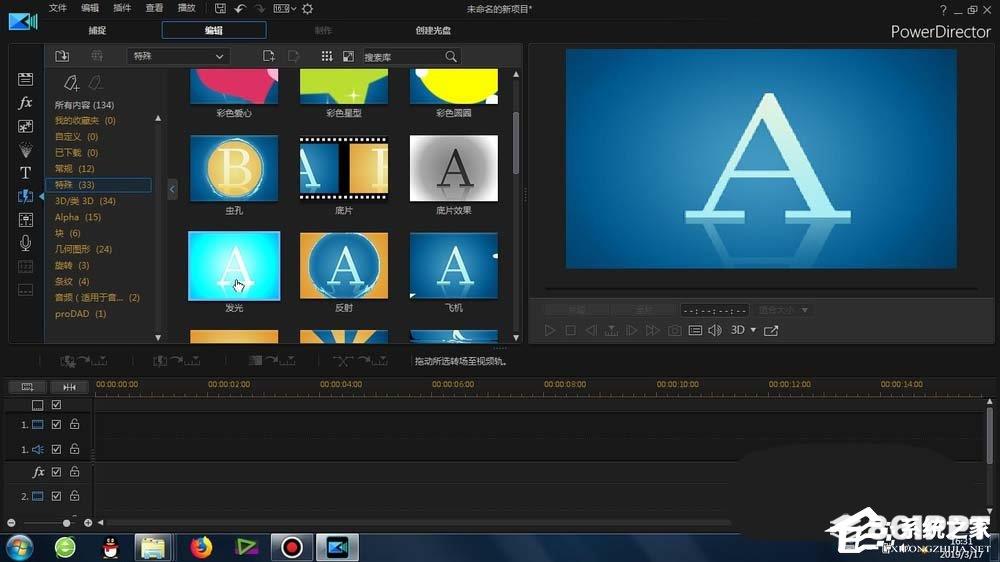Image resolution: width=1000 pixels, height=562 pixels.
Task: Click the preview volume speaker icon
Action: pyautogui.click(x=715, y=330)
